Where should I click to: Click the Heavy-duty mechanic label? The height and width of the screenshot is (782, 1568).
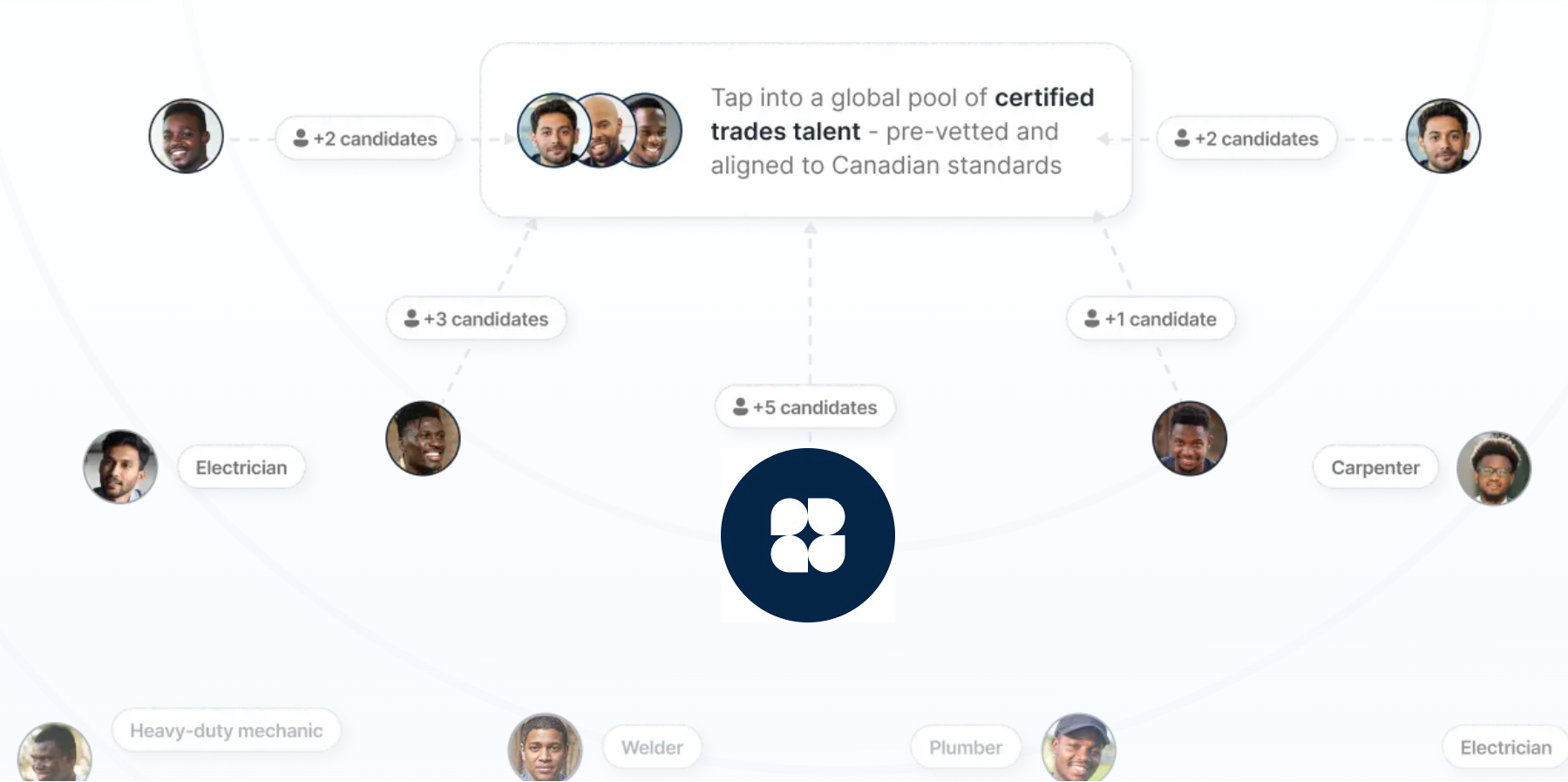click(226, 731)
